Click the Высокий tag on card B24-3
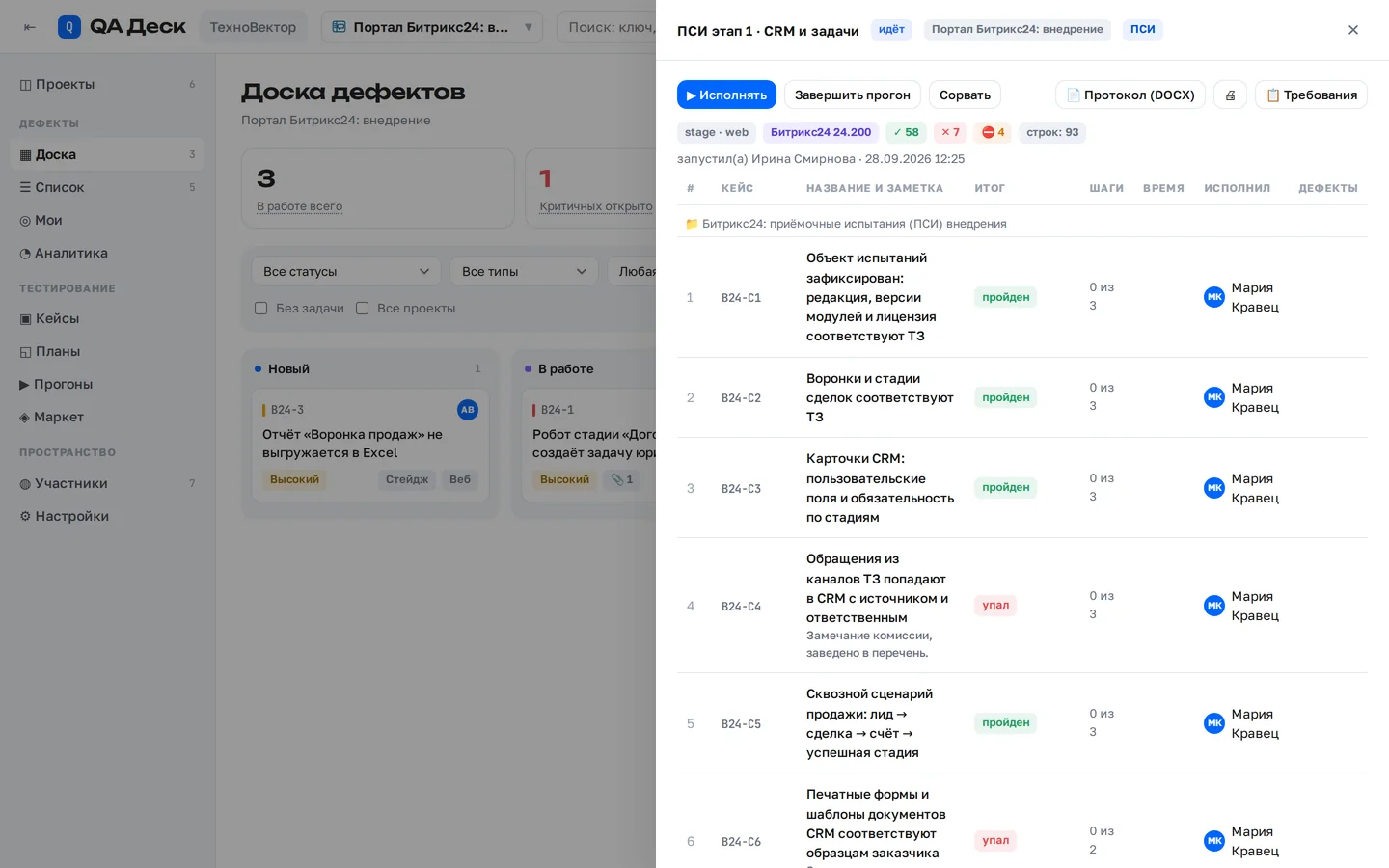Screen dimensions: 1389x868 [x=294, y=479]
